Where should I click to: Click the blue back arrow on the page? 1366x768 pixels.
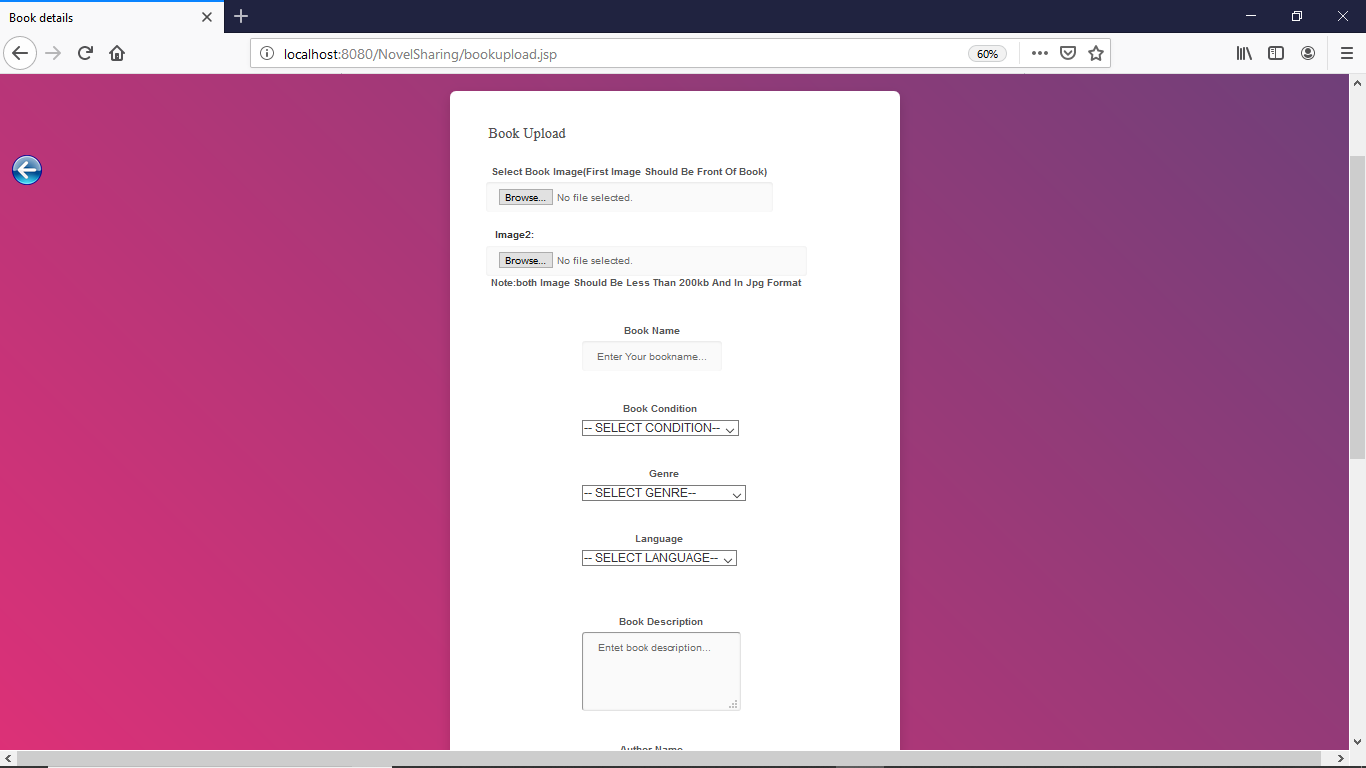[x=27, y=171]
